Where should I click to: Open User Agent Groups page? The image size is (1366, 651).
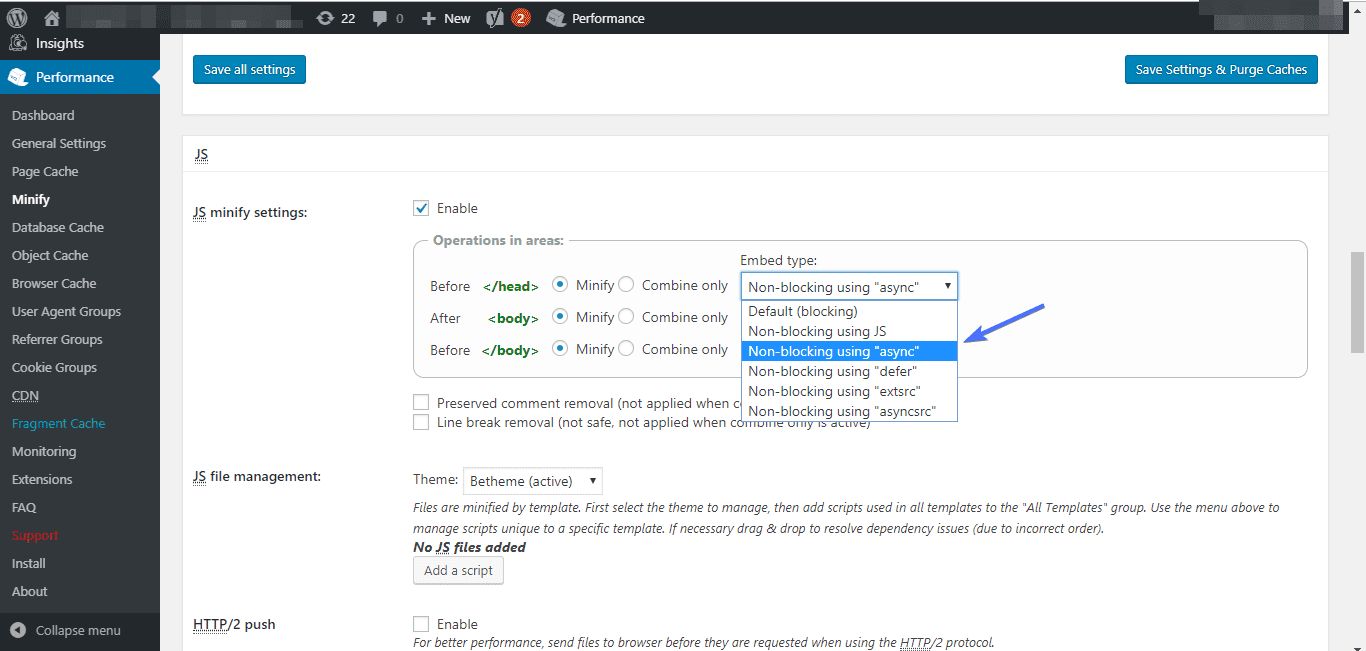tap(66, 311)
